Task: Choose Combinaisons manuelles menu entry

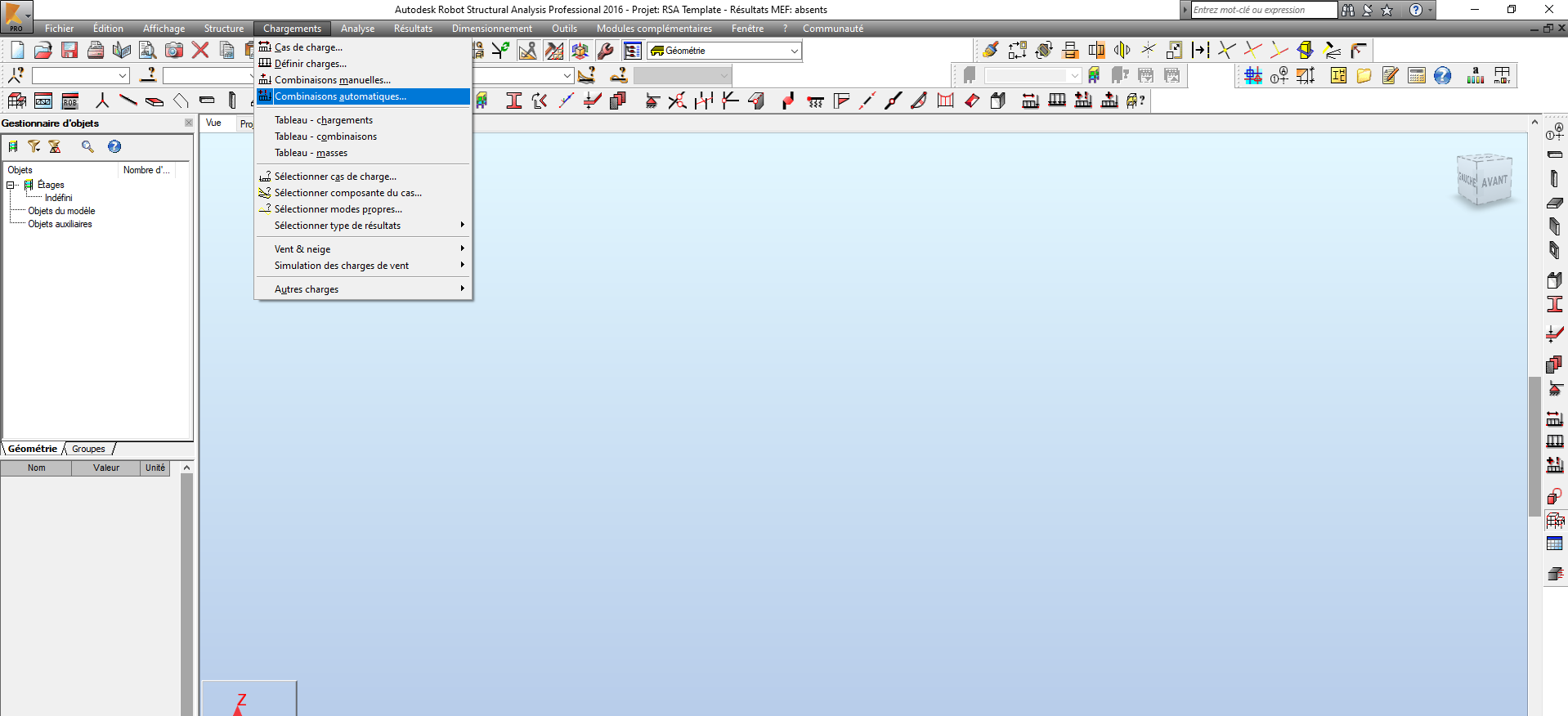Action: pos(364,80)
